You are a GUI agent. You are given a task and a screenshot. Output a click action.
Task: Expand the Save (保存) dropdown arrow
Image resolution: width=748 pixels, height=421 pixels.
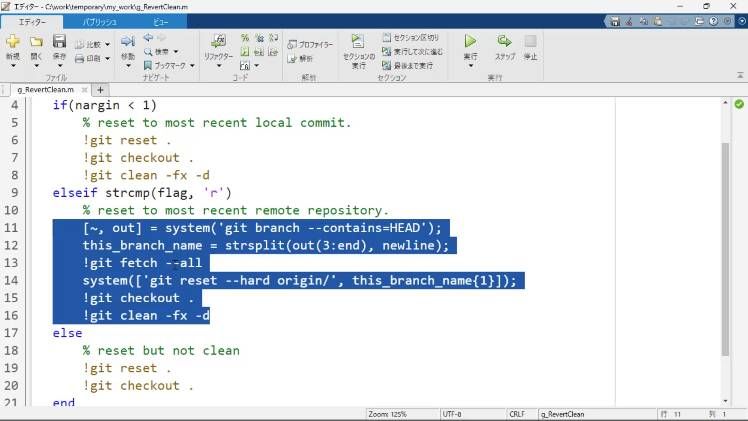(59, 66)
